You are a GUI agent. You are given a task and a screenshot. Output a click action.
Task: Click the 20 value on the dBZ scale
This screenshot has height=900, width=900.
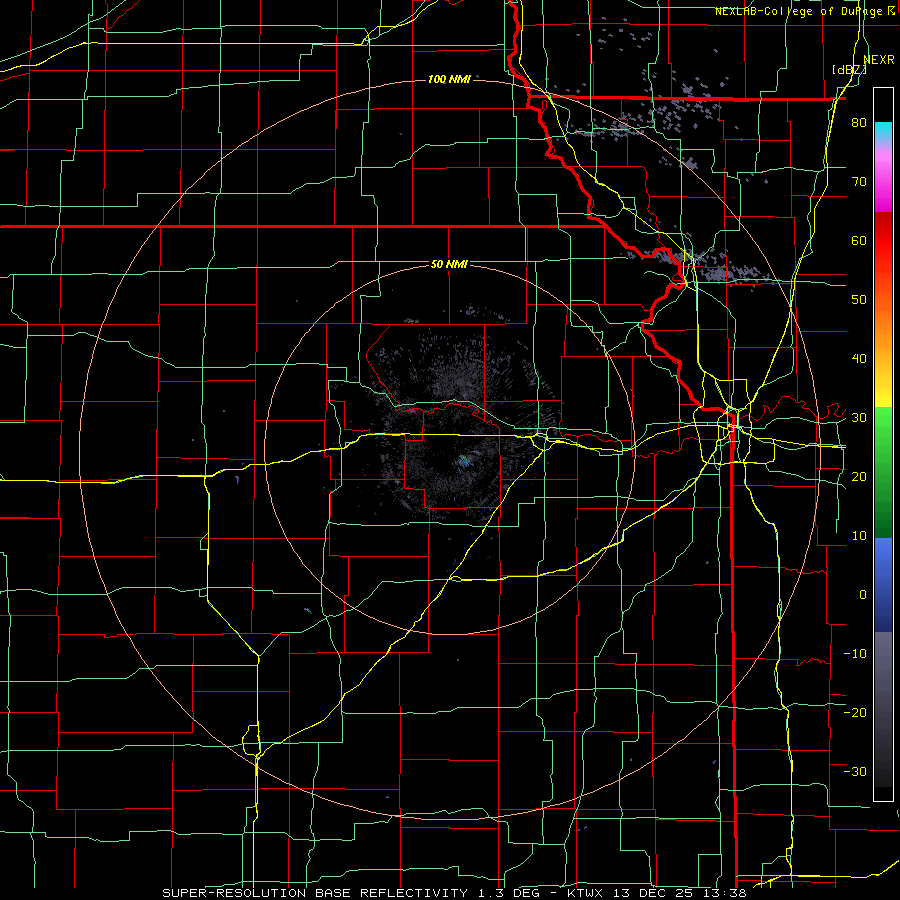(x=859, y=476)
